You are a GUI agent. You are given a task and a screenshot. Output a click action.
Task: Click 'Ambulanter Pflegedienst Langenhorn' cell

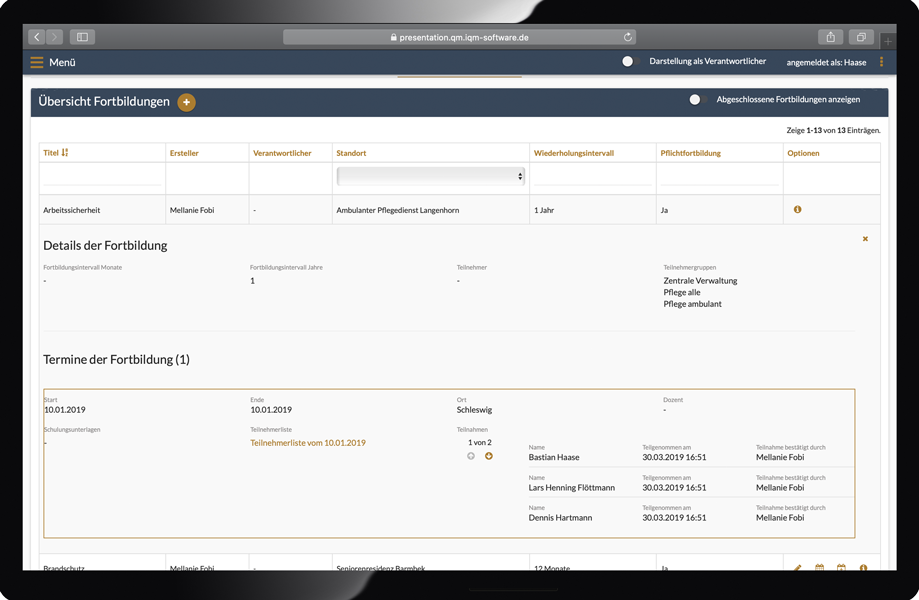point(397,210)
